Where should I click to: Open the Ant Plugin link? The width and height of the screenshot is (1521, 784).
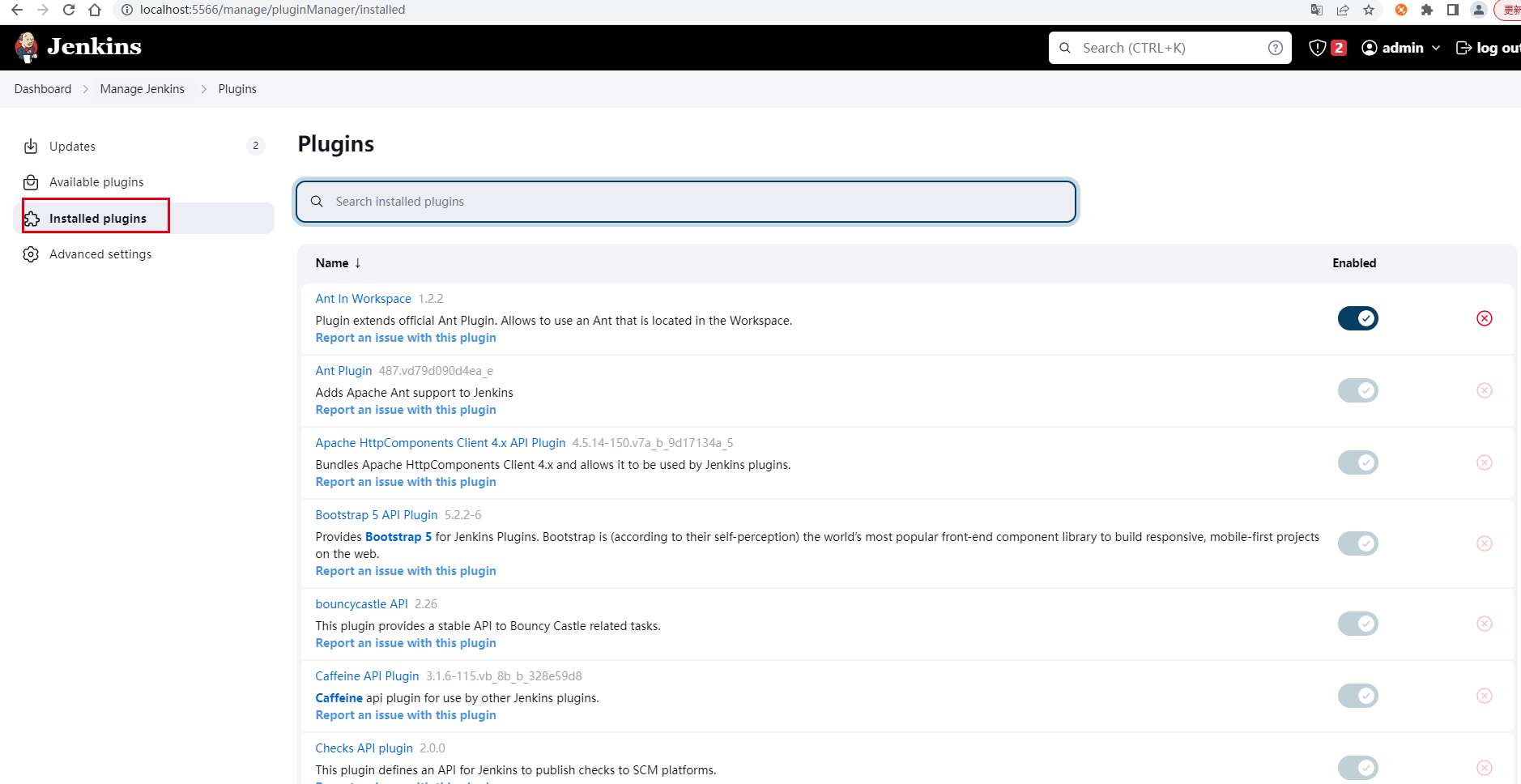coord(343,371)
